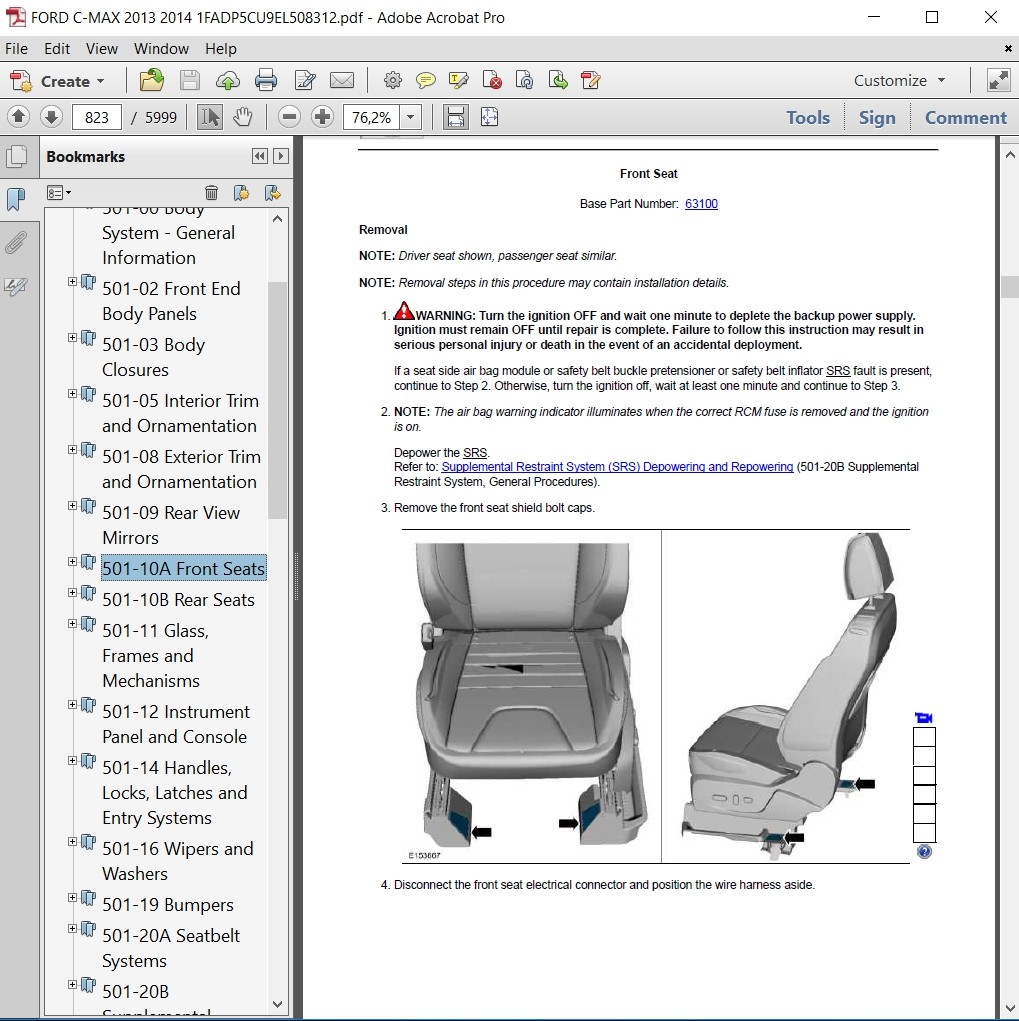The height and width of the screenshot is (1021, 1019).
Task: Click the document vertical scrollbar thumb
Action: [1009, 286]
